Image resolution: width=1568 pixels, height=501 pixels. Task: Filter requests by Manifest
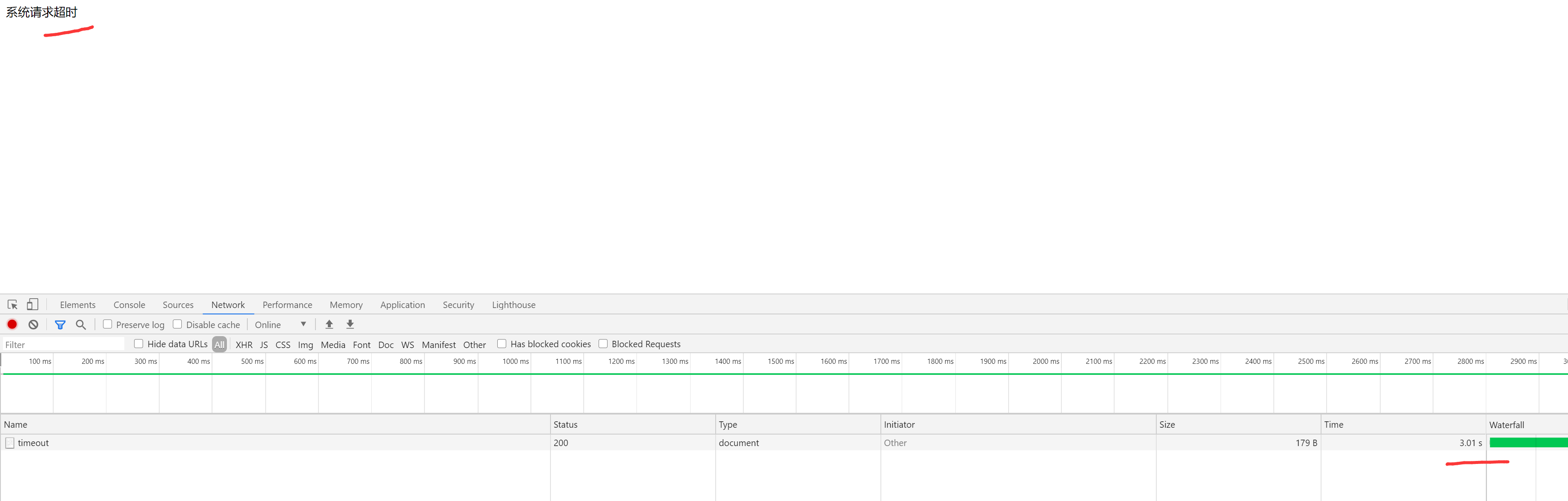(x=439, y=345)
